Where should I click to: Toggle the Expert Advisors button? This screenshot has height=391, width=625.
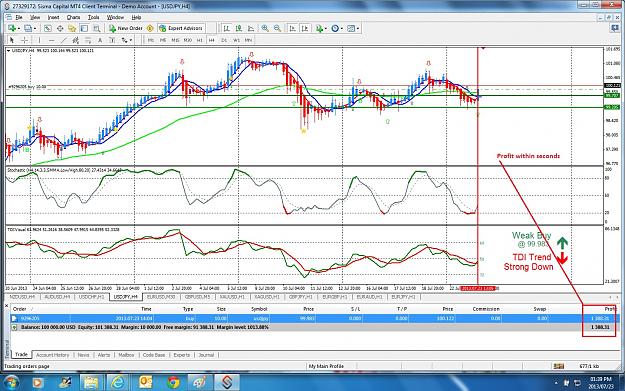(181, 28)
